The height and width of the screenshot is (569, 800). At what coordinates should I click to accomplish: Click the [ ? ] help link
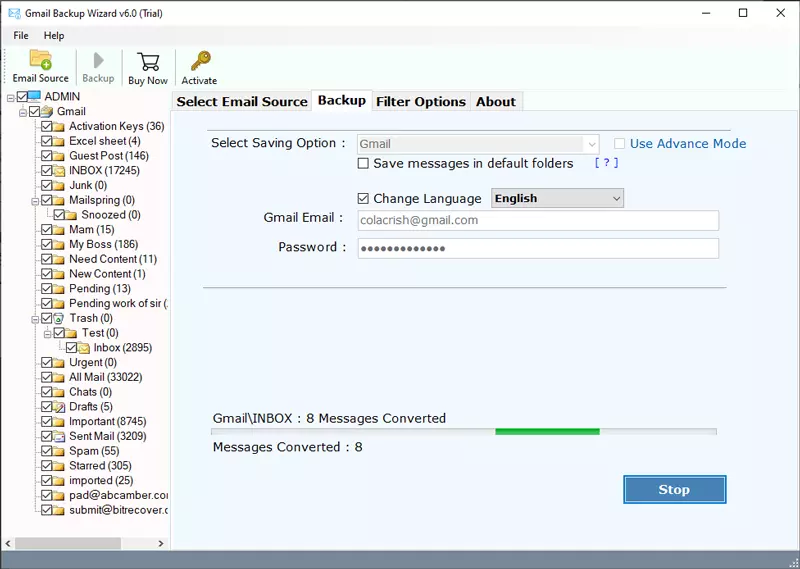point(606,163)
